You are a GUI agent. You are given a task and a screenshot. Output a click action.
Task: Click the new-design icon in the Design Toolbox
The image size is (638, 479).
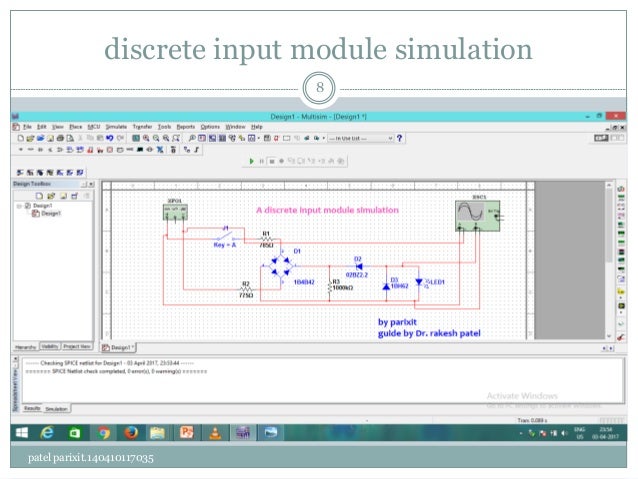click(x=39, y=196)
